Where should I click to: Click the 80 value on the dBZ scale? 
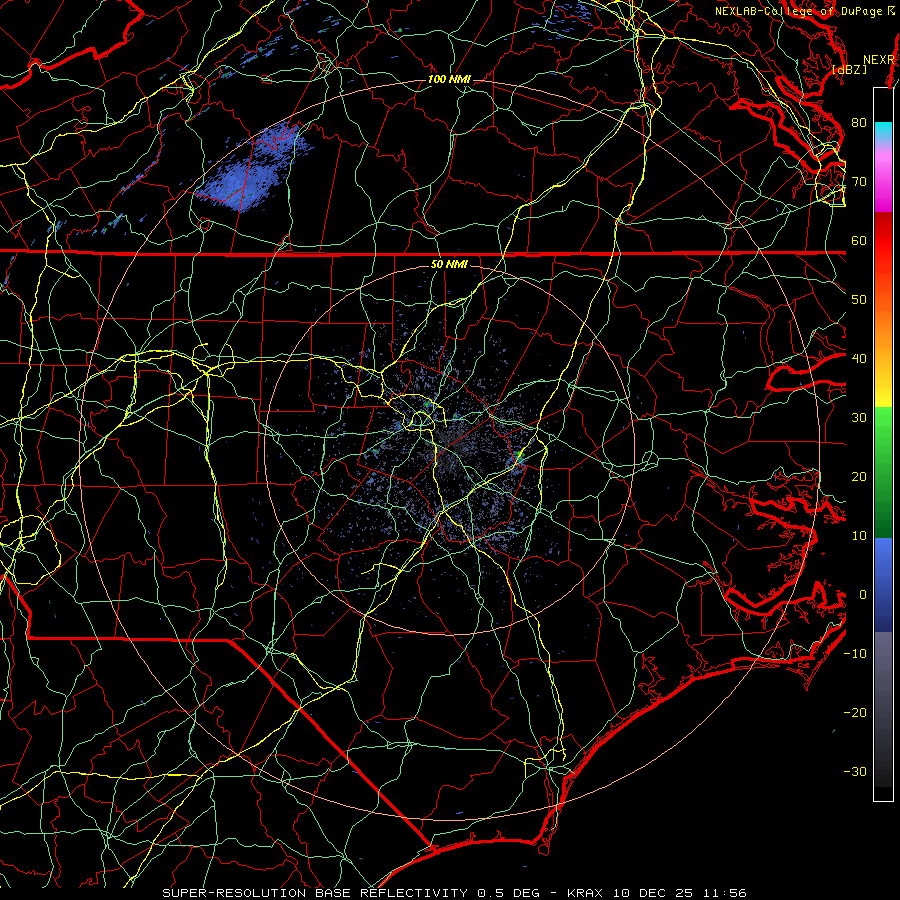(859, 122)
